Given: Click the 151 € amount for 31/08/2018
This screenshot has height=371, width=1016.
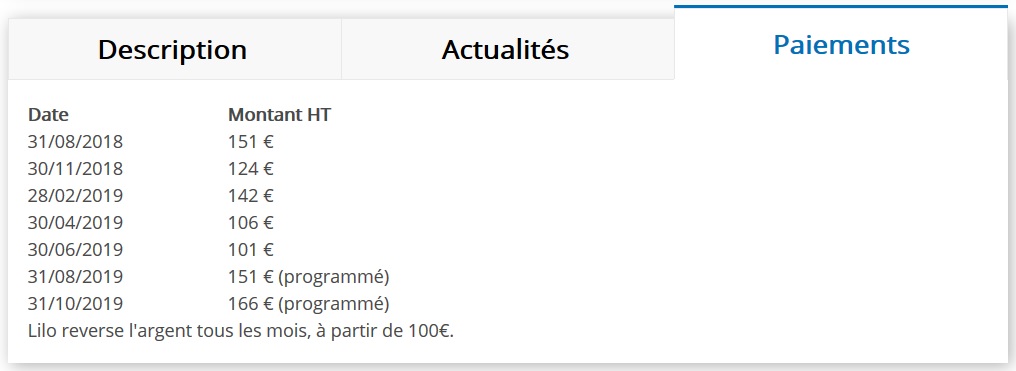Looking at the screenshot, I should coord(251,141).
